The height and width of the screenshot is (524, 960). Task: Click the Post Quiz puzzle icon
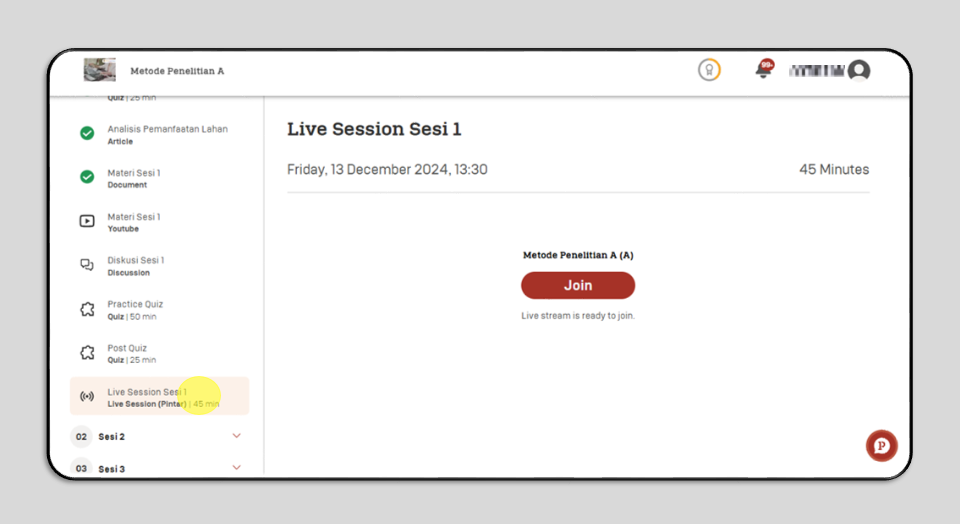[x=87, y=353]
